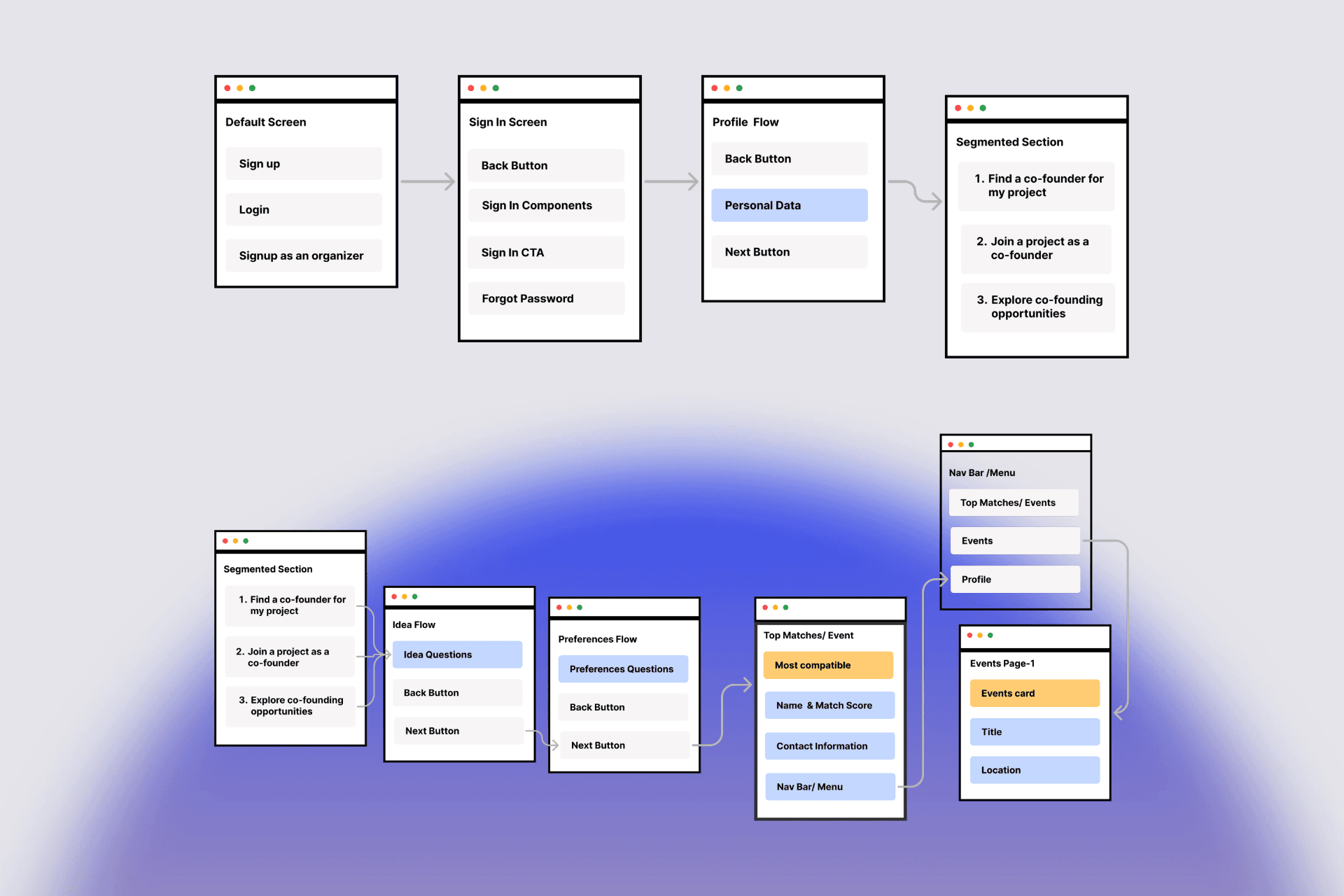Select Top Matches/ Events menu item
This screenshot has width=1344, height=896.
[1014, 503]
